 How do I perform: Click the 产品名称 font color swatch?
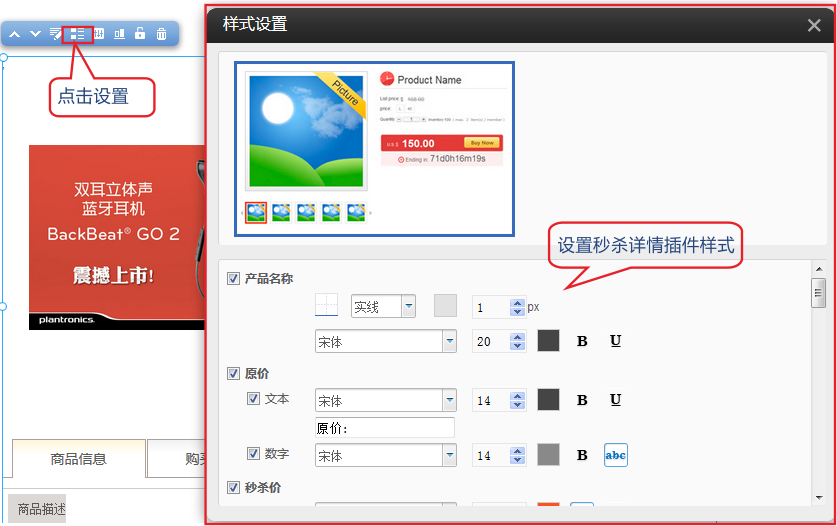548,341
